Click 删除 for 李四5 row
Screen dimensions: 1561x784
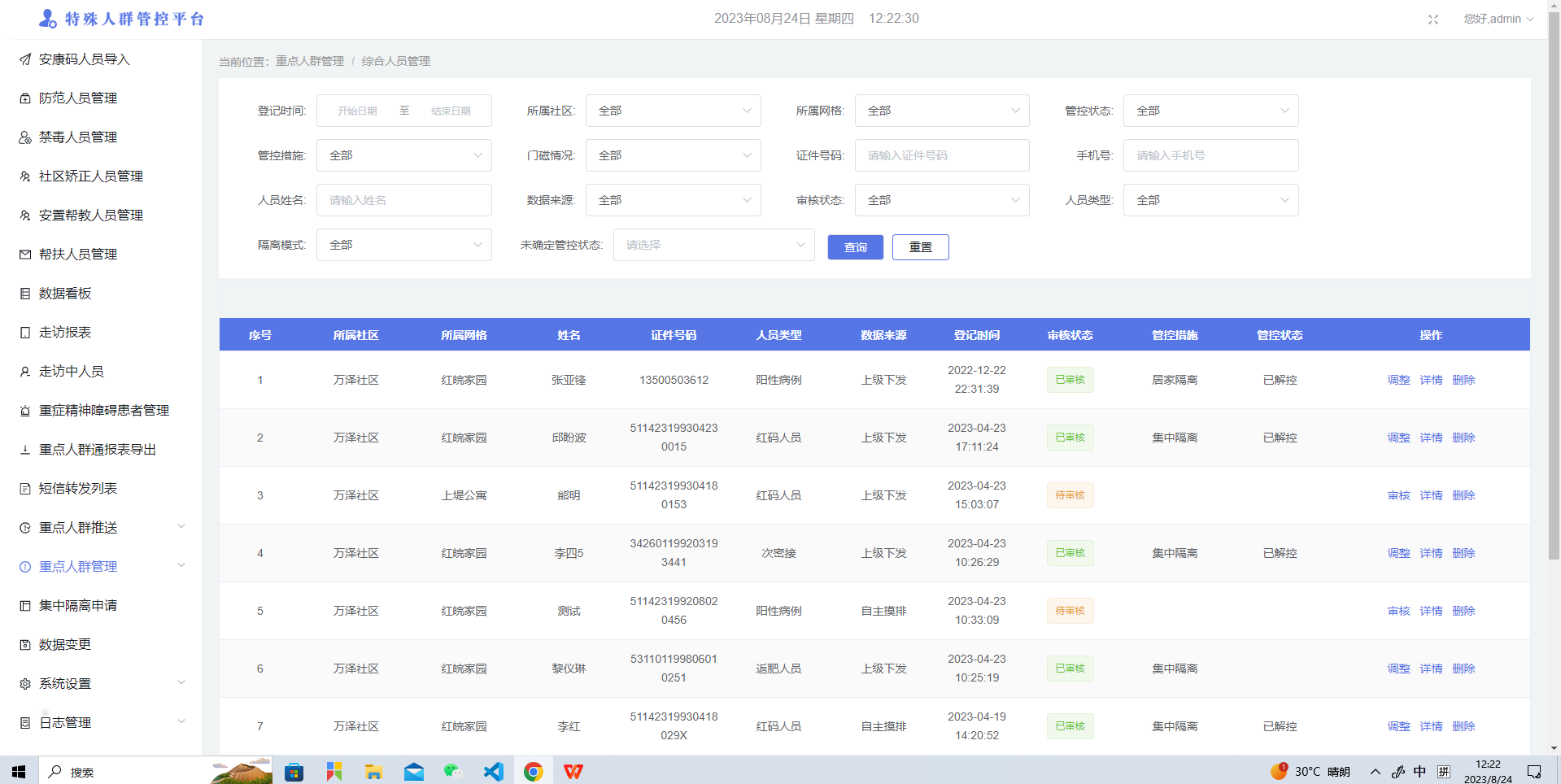click(1463, 553)
